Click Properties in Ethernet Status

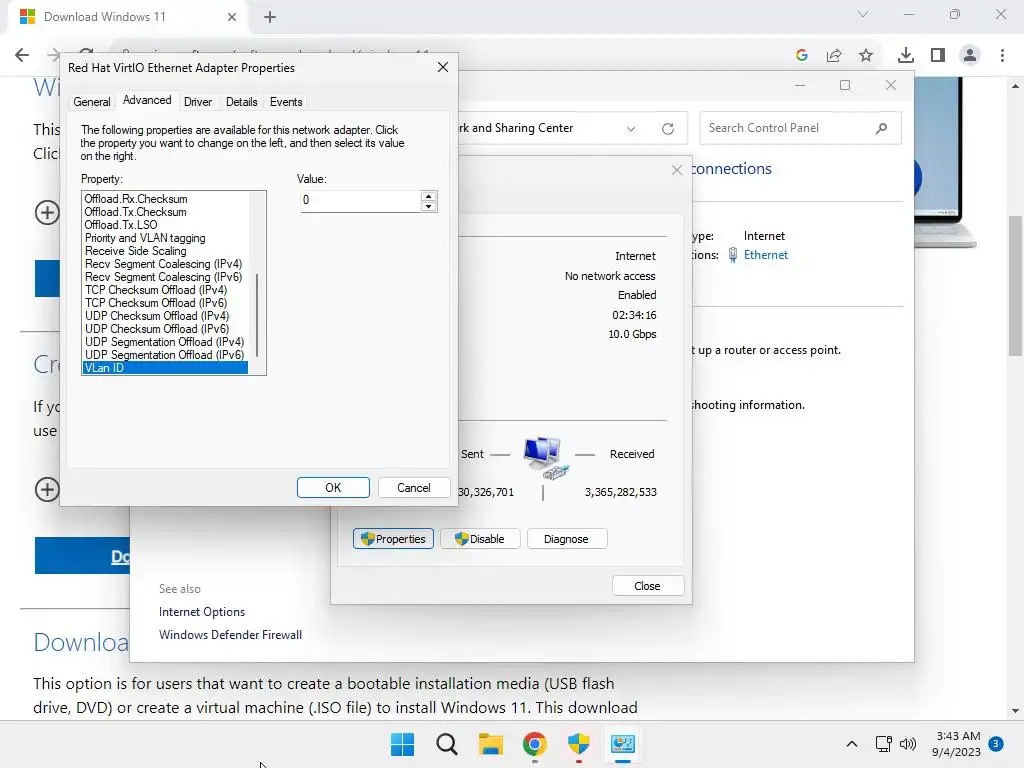393,539
